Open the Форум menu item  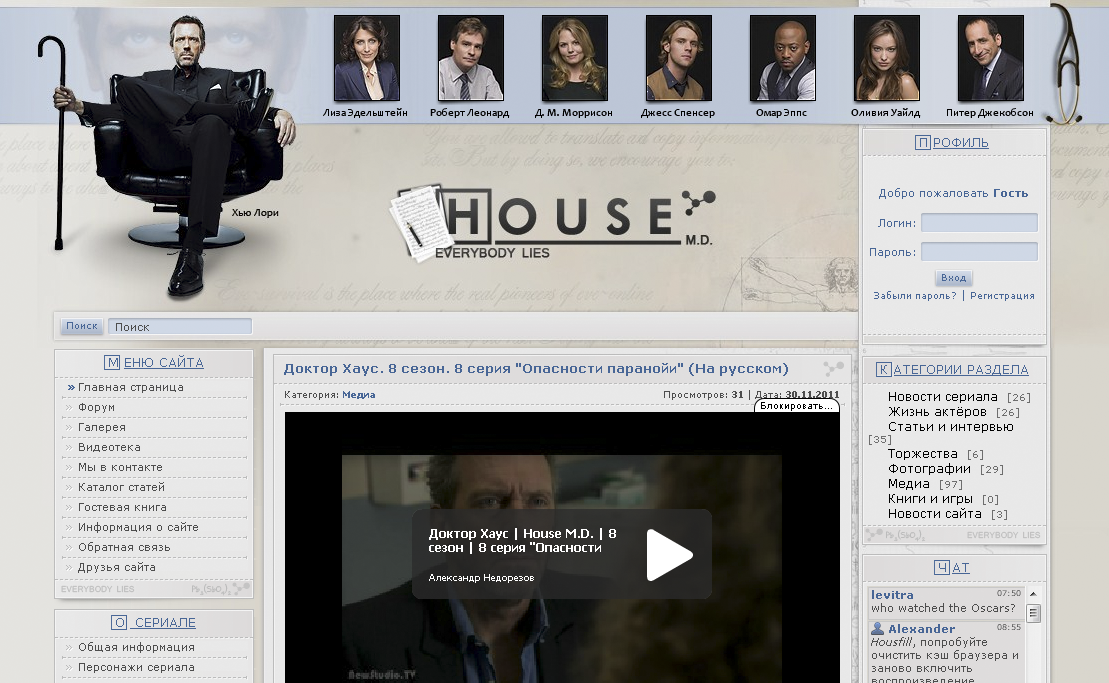(x=96, y=407)
